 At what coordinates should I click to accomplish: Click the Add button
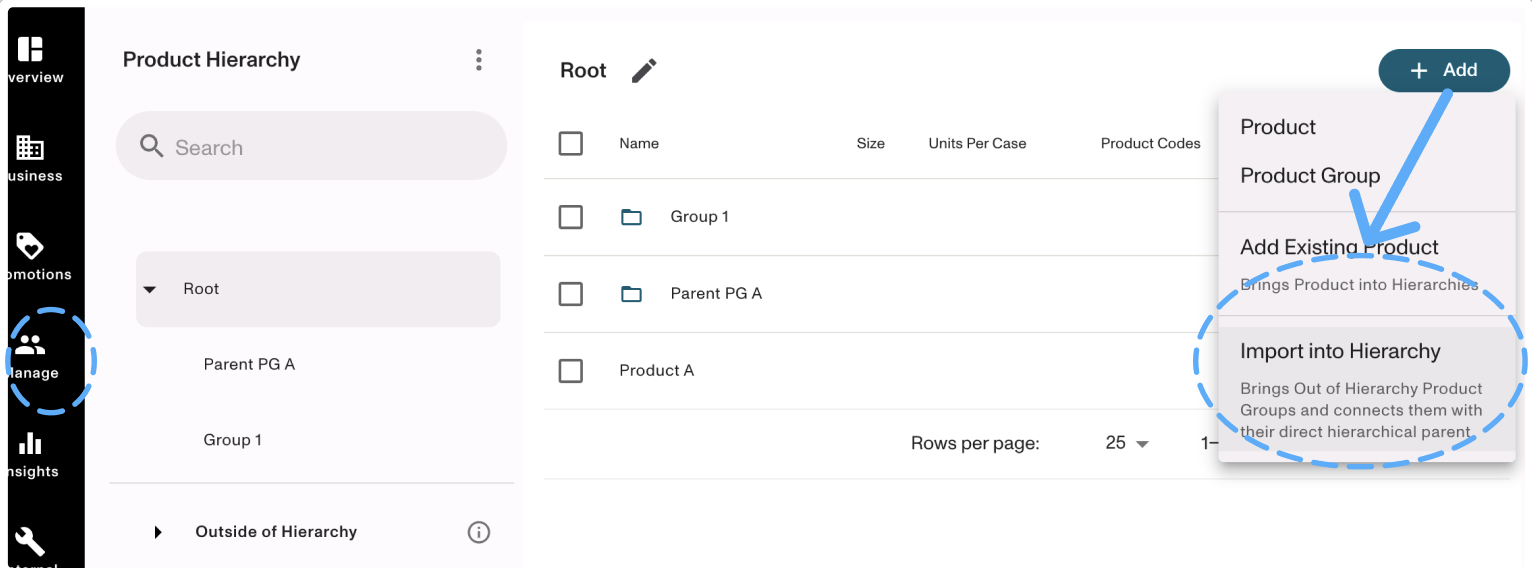pyautogui.click(x=1443, y=70)
